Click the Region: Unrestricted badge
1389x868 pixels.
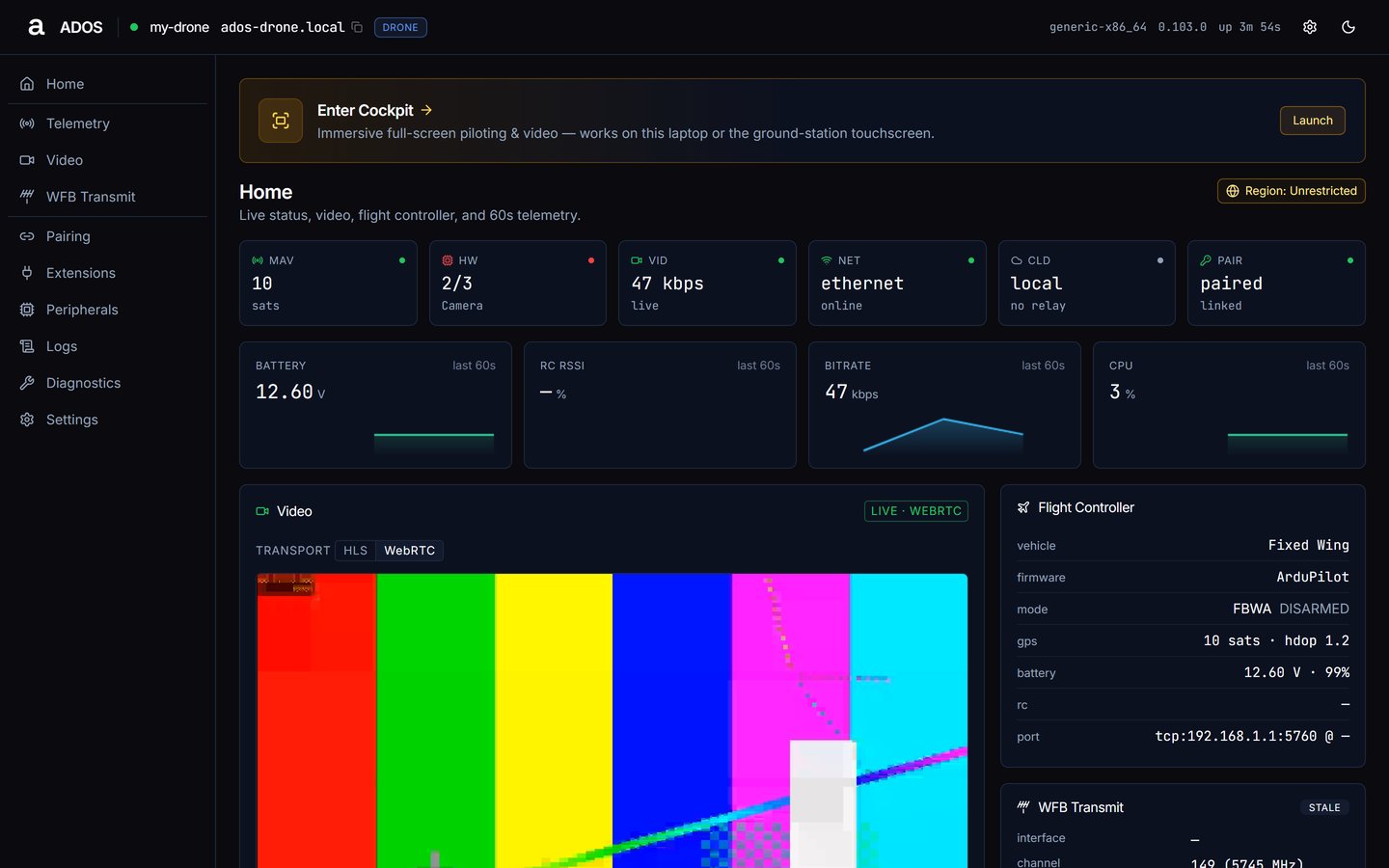(1291, 191)
